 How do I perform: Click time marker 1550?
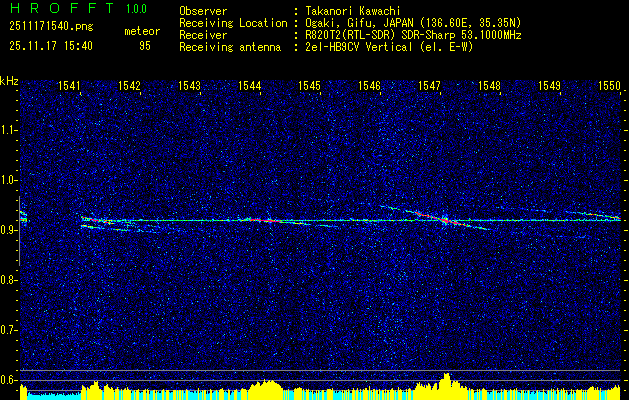coord(610,85)
